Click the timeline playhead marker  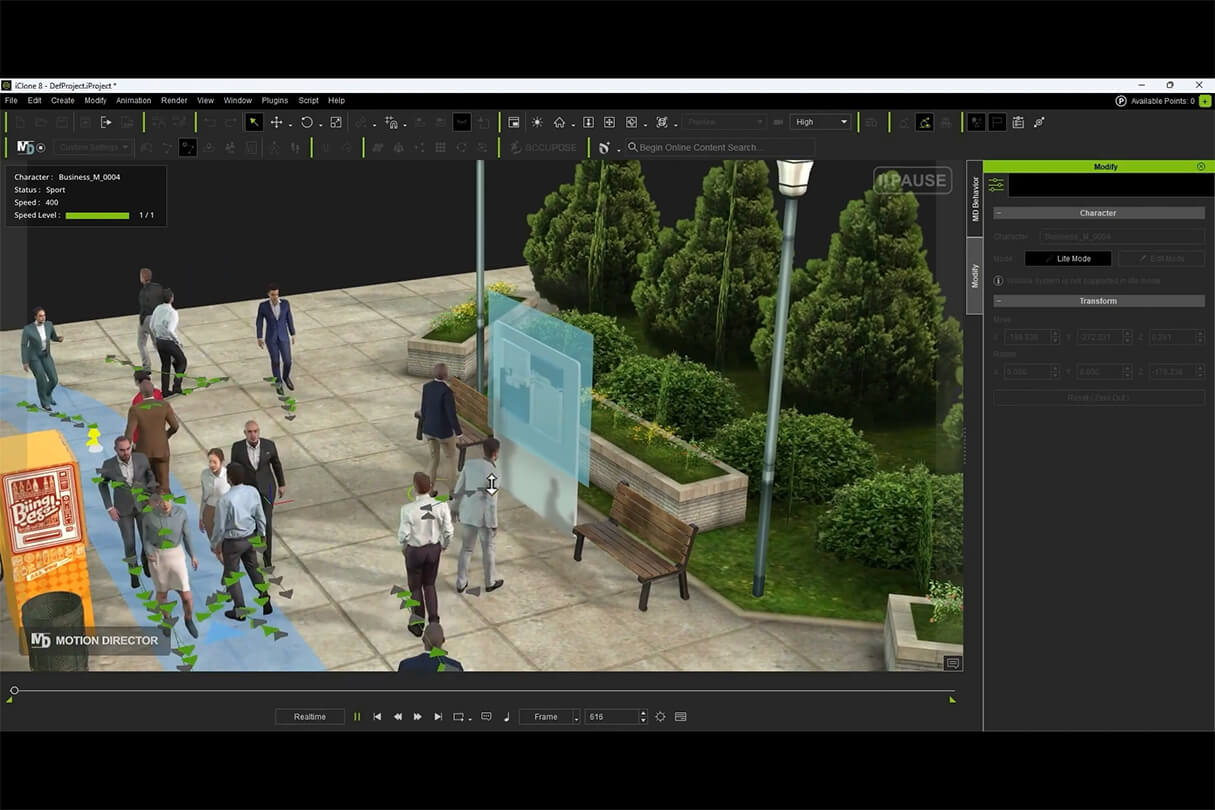(x=14, y=690)
